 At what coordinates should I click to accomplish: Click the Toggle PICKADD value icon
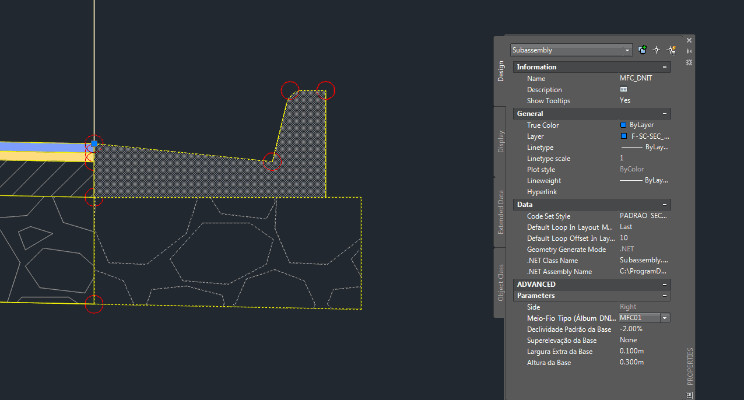[x=642, y=49]
